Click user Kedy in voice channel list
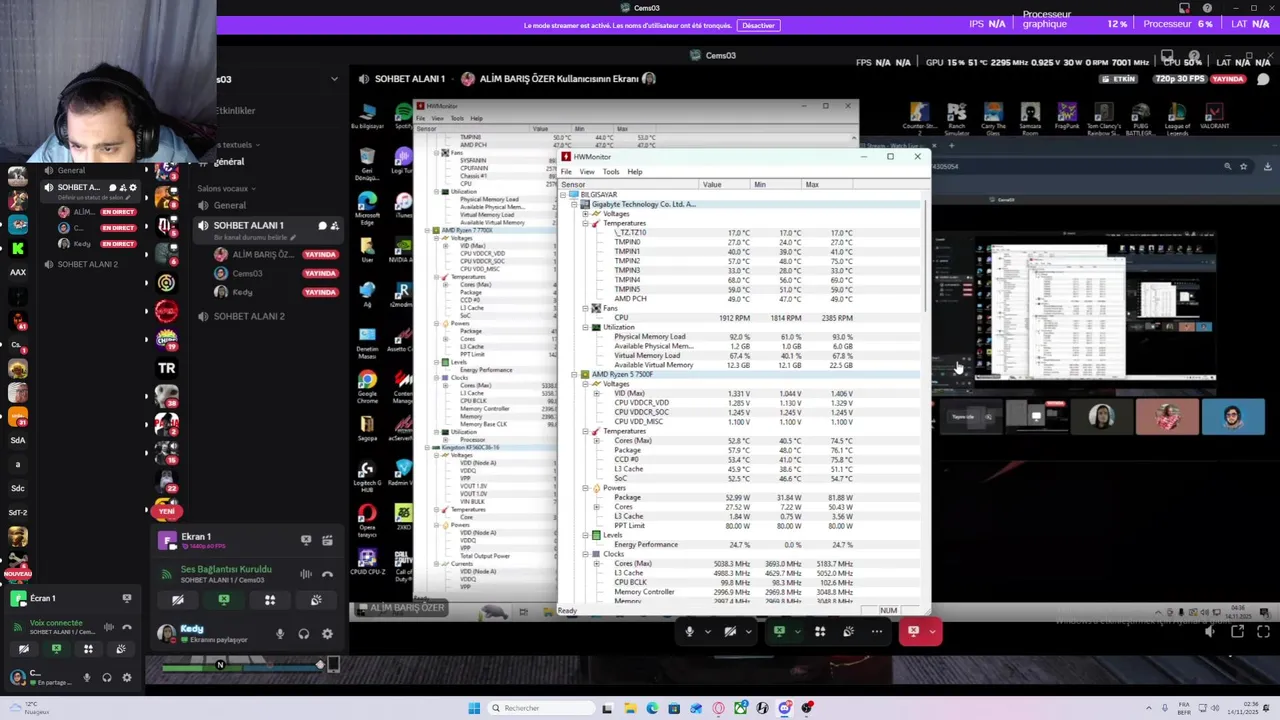This screenshot has height=720, width=1280. coord(242,292)
